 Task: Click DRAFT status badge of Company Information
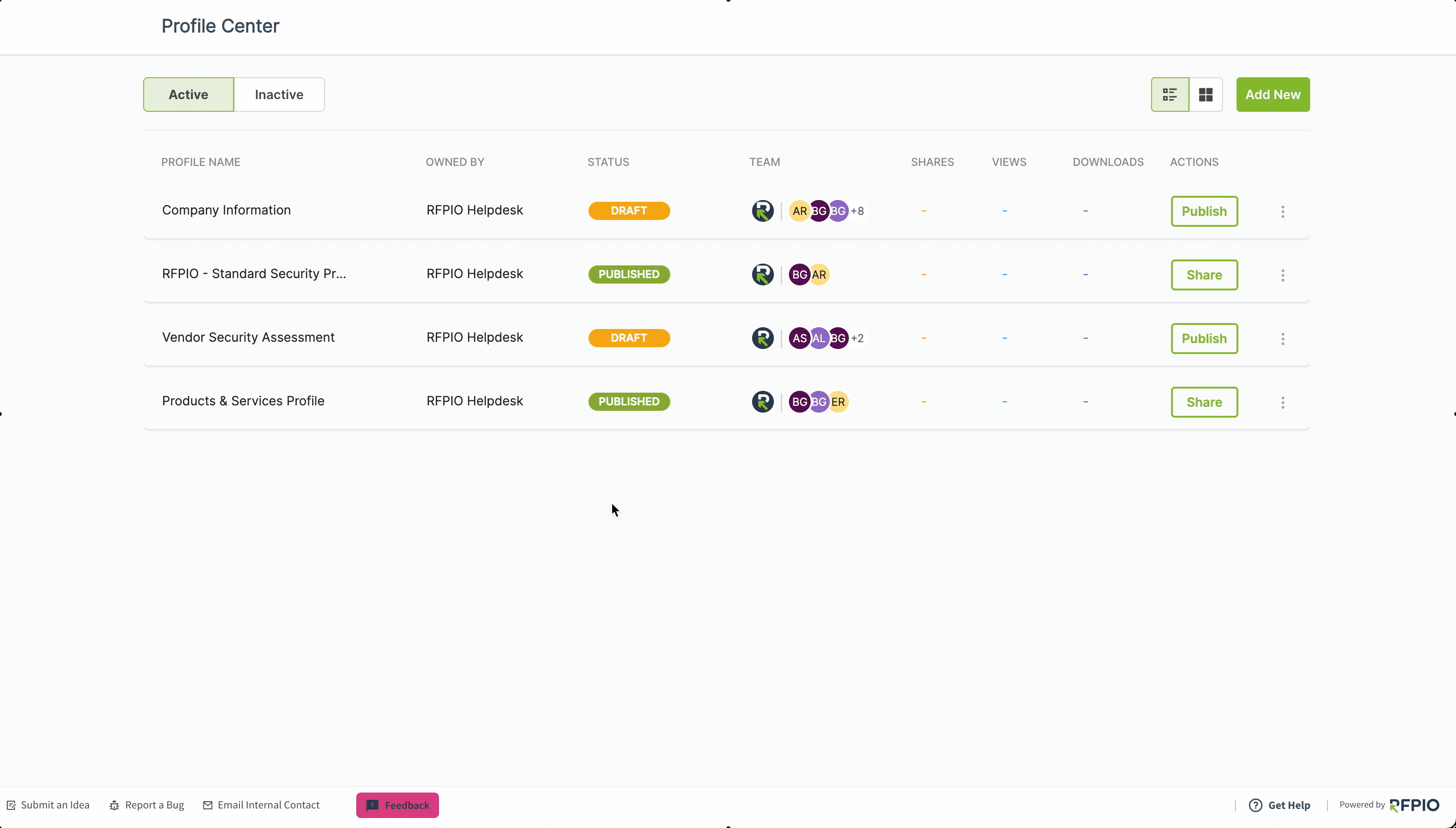coord(629,211)
